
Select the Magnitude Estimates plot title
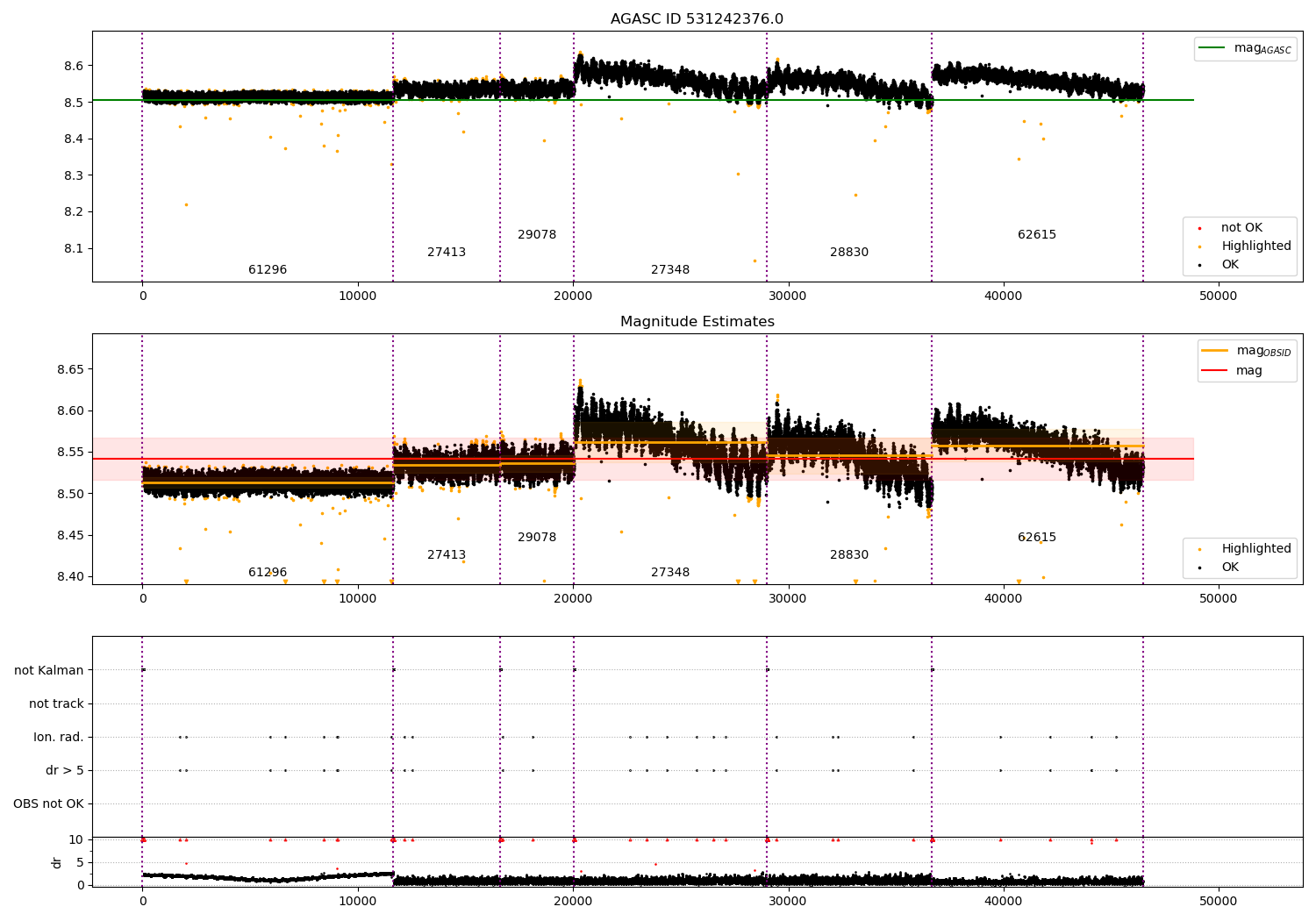point(697,322)
